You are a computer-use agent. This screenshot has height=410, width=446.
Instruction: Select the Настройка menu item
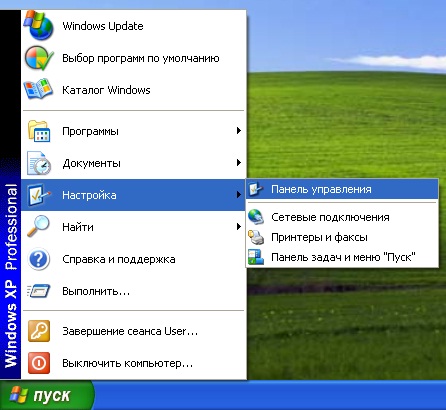coord(133,195)
